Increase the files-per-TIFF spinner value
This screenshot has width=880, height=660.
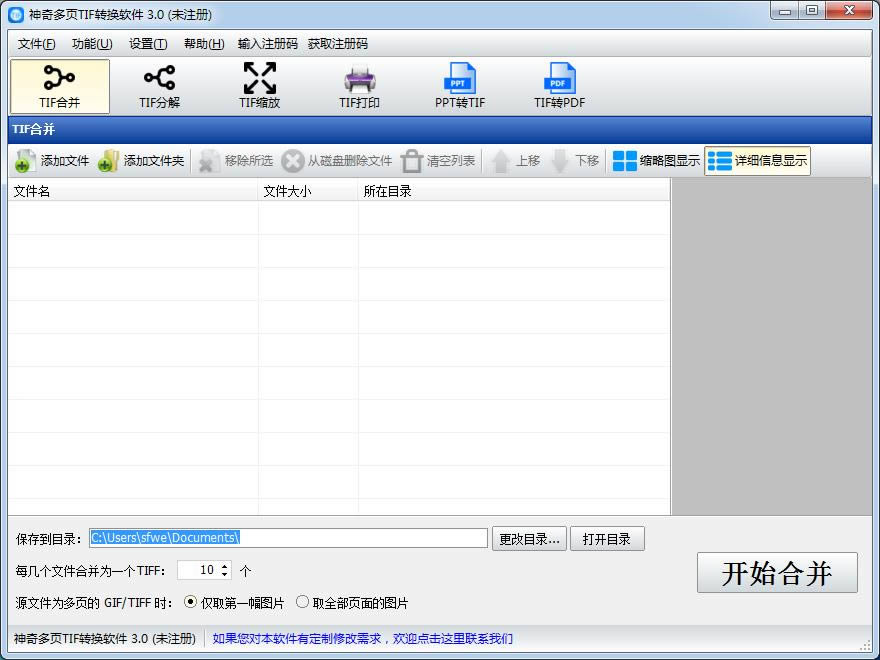(224, 566)
